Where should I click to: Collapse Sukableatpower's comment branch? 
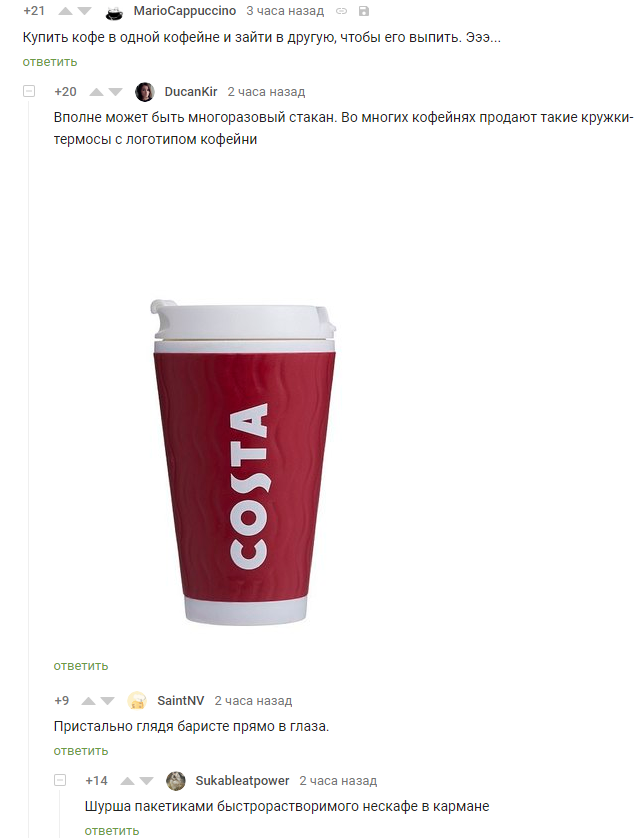pos(60,780)
